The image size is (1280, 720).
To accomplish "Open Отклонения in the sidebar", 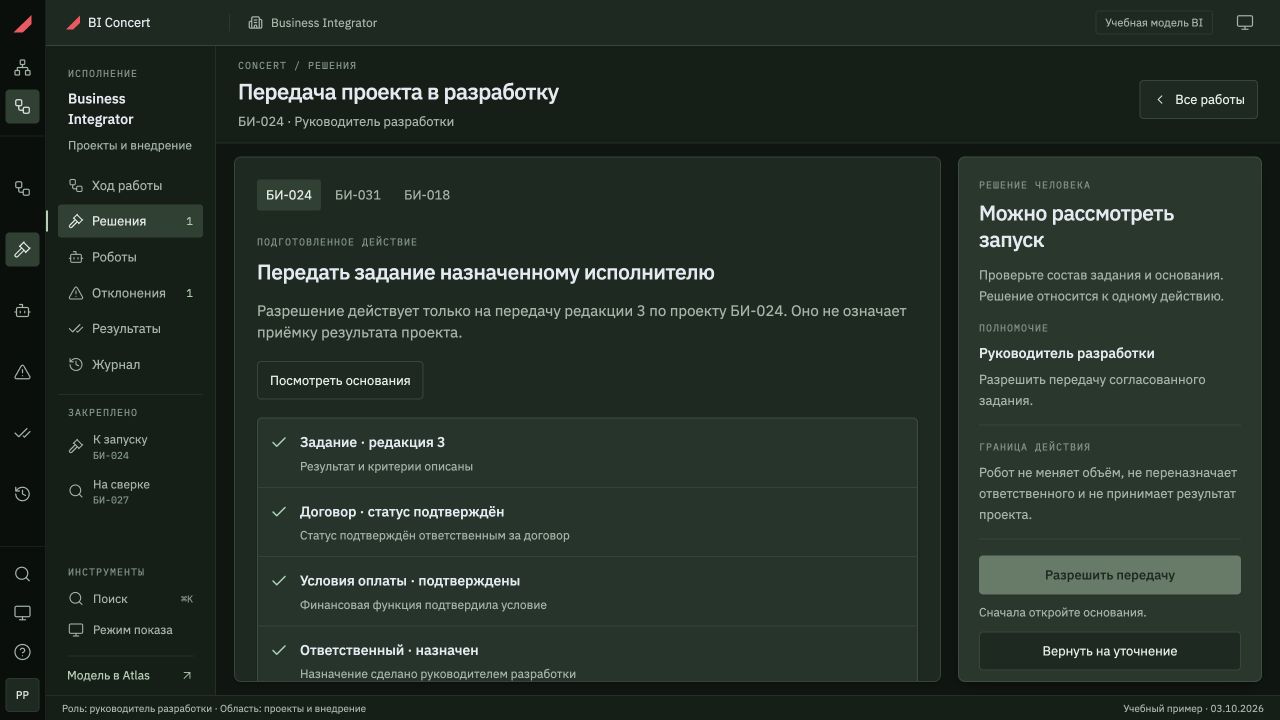I will click(x=130, y=293).
